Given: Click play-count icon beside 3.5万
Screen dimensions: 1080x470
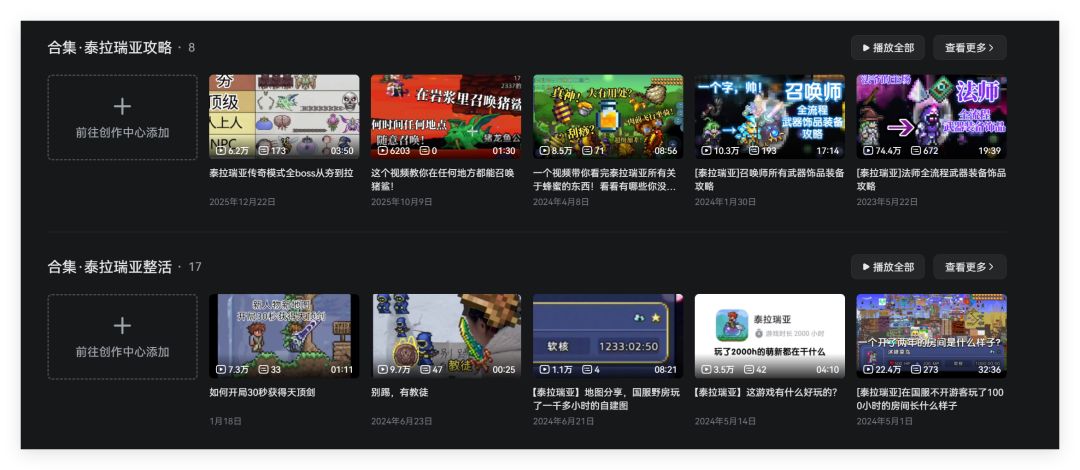Looking at the screenshot, I should (706, 369).
